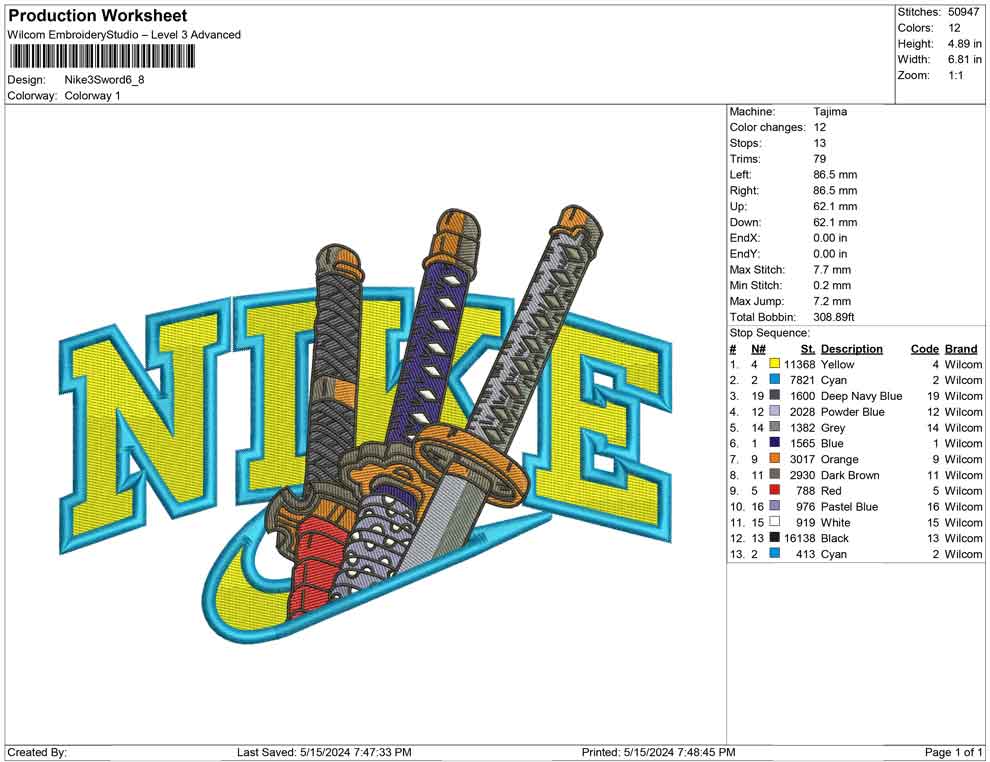The width and height of the screenshot is (990, 762).
Task: Click the Dark Brown thread swatch
Action: pos(775,475)
